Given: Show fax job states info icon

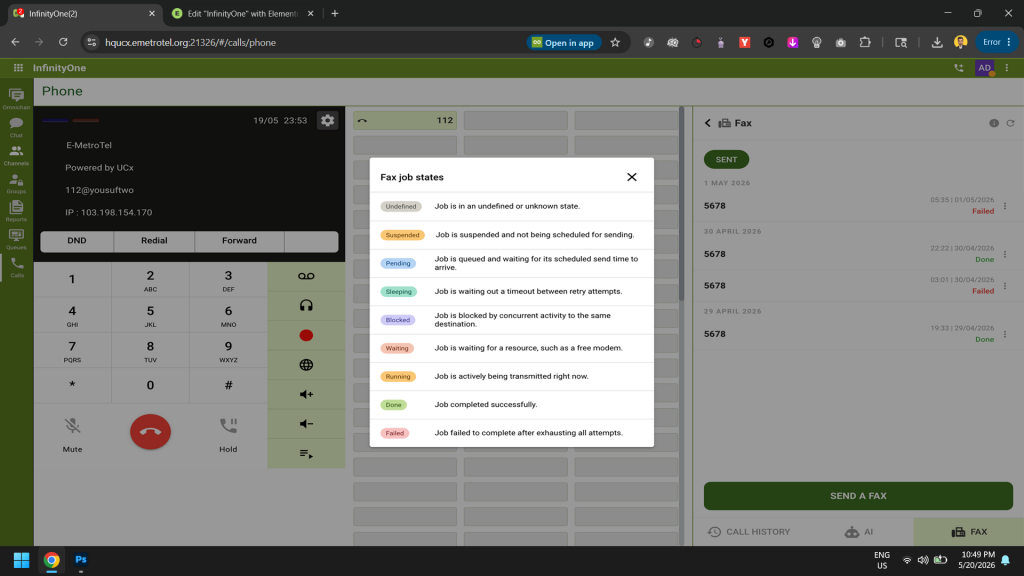Looking at the screenshot, I should [994, 123].
